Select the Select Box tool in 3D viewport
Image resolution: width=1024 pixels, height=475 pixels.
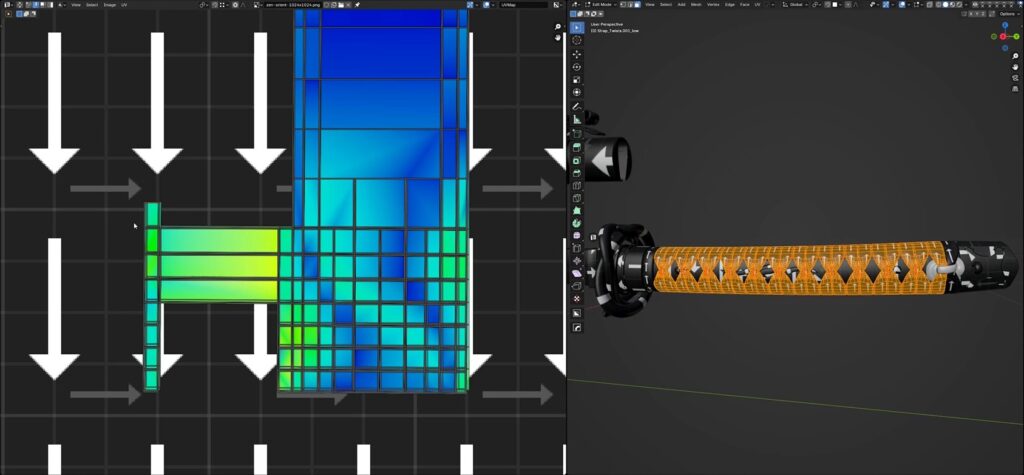[577, 27]
